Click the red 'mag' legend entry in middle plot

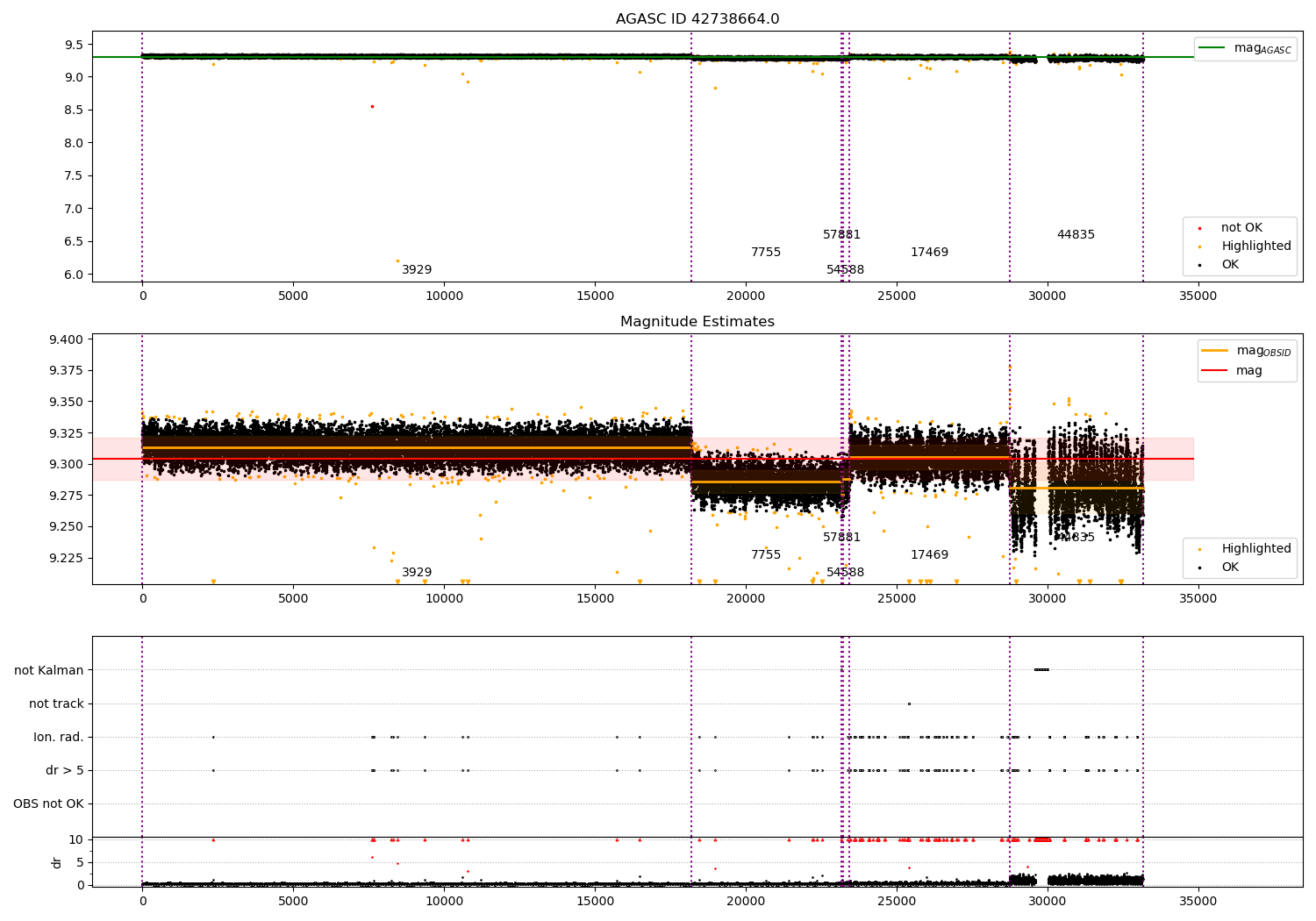pos(1232,371)
